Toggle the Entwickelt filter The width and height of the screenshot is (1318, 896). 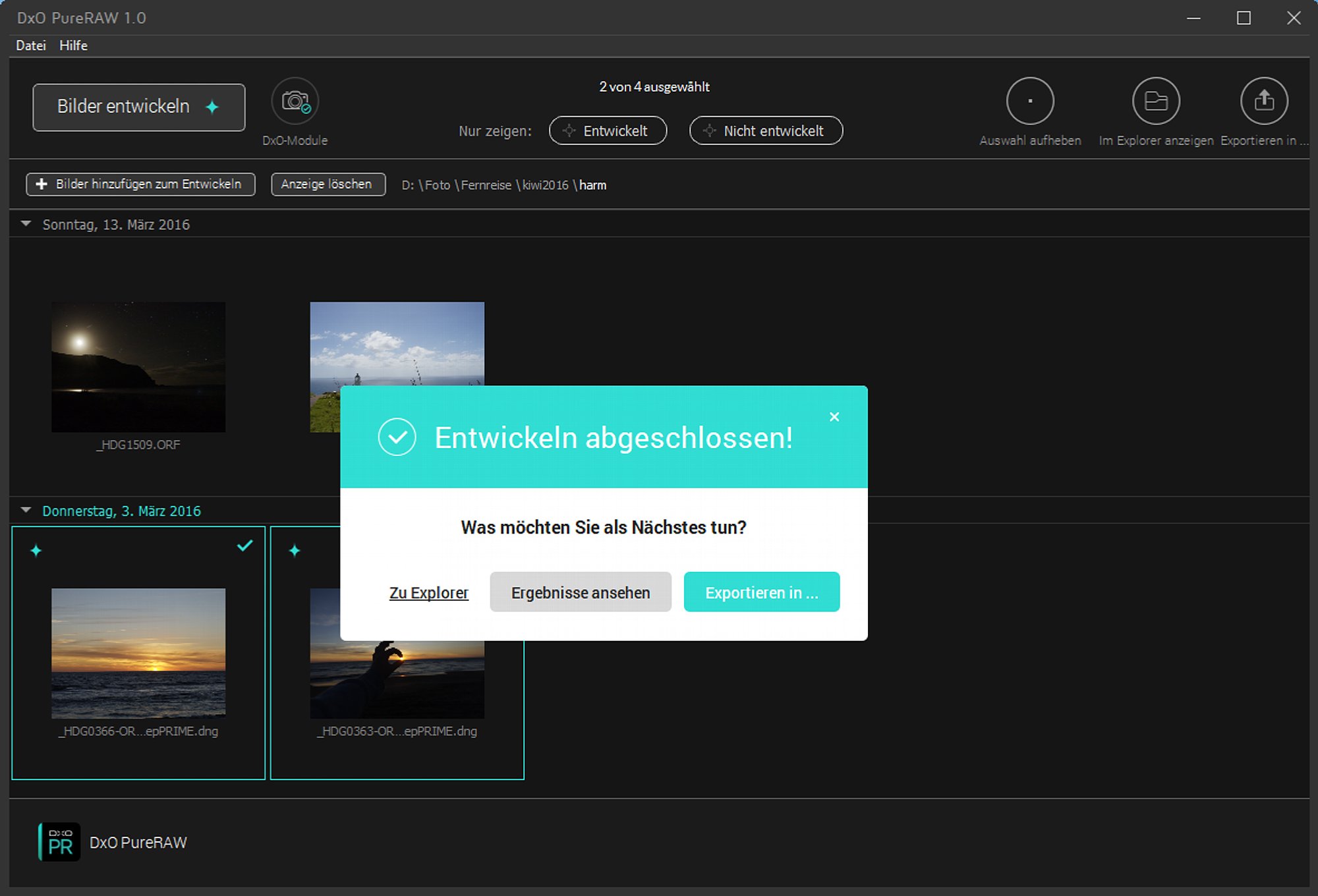(608, 131)
